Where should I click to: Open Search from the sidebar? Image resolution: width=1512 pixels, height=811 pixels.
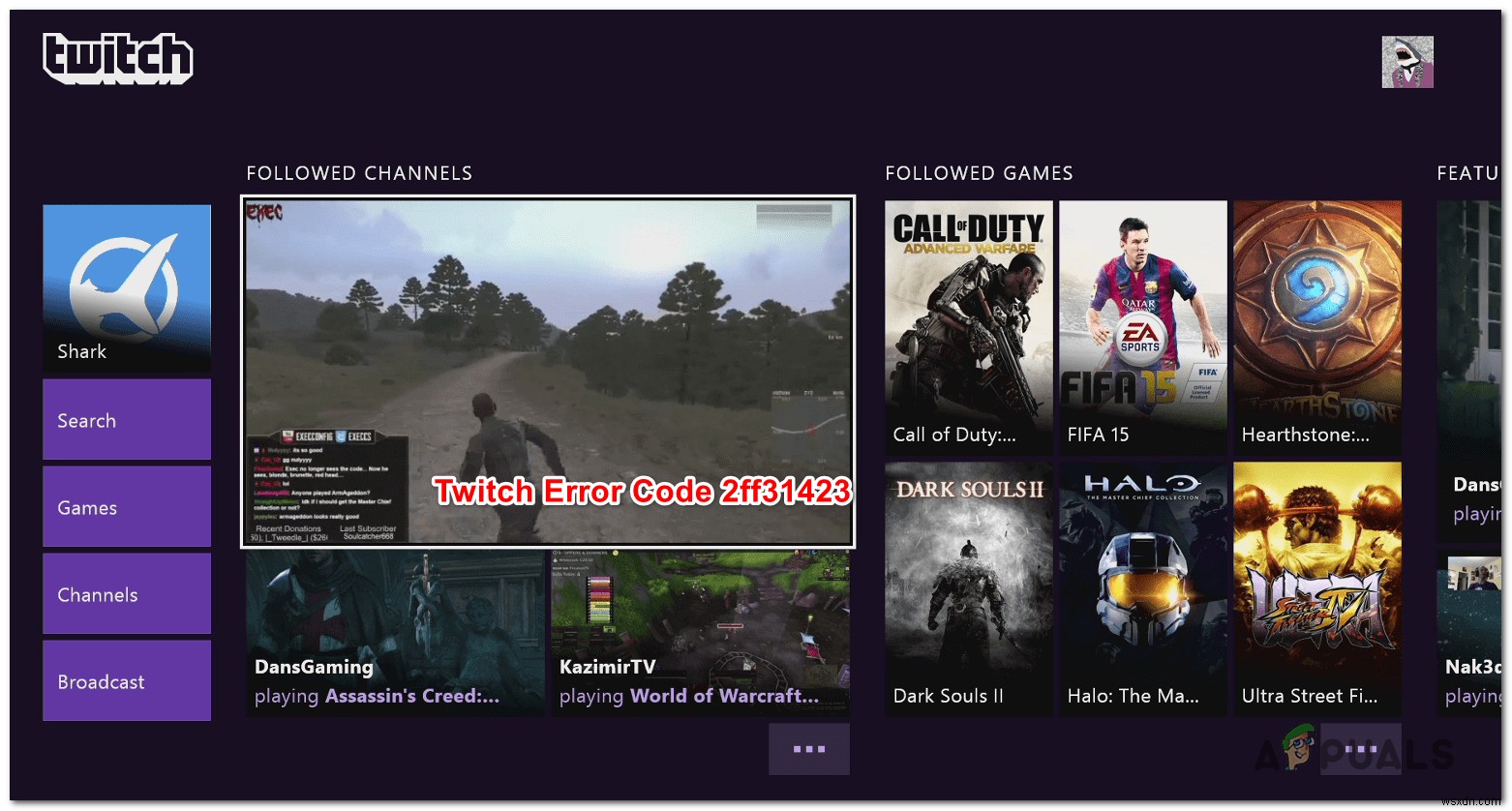pos(126,419)
